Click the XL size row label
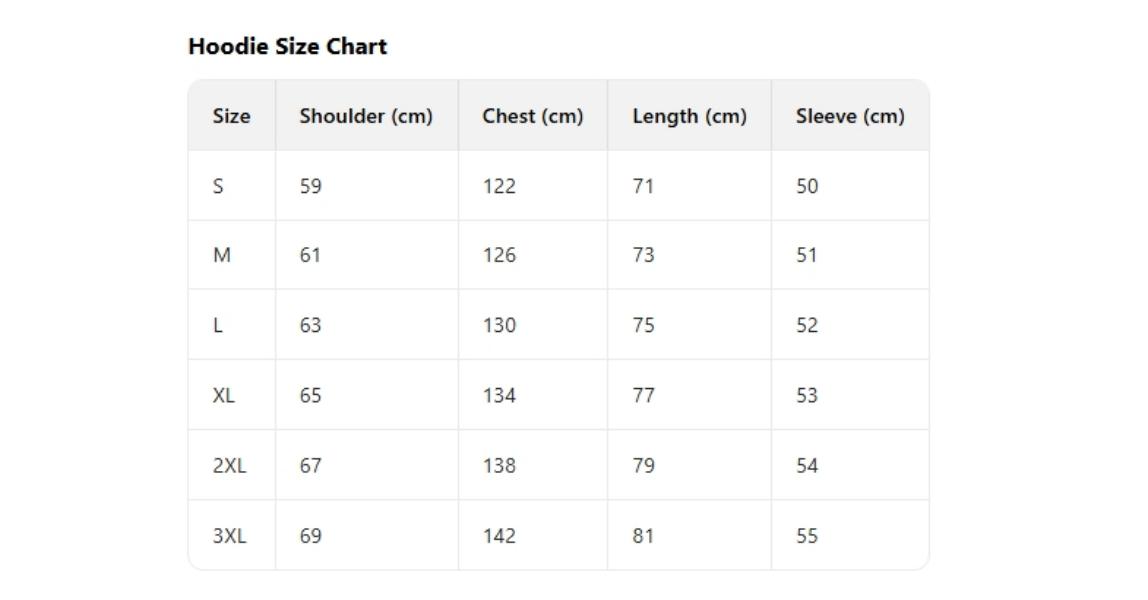The image size is (1148, 600). pos(223,395)
